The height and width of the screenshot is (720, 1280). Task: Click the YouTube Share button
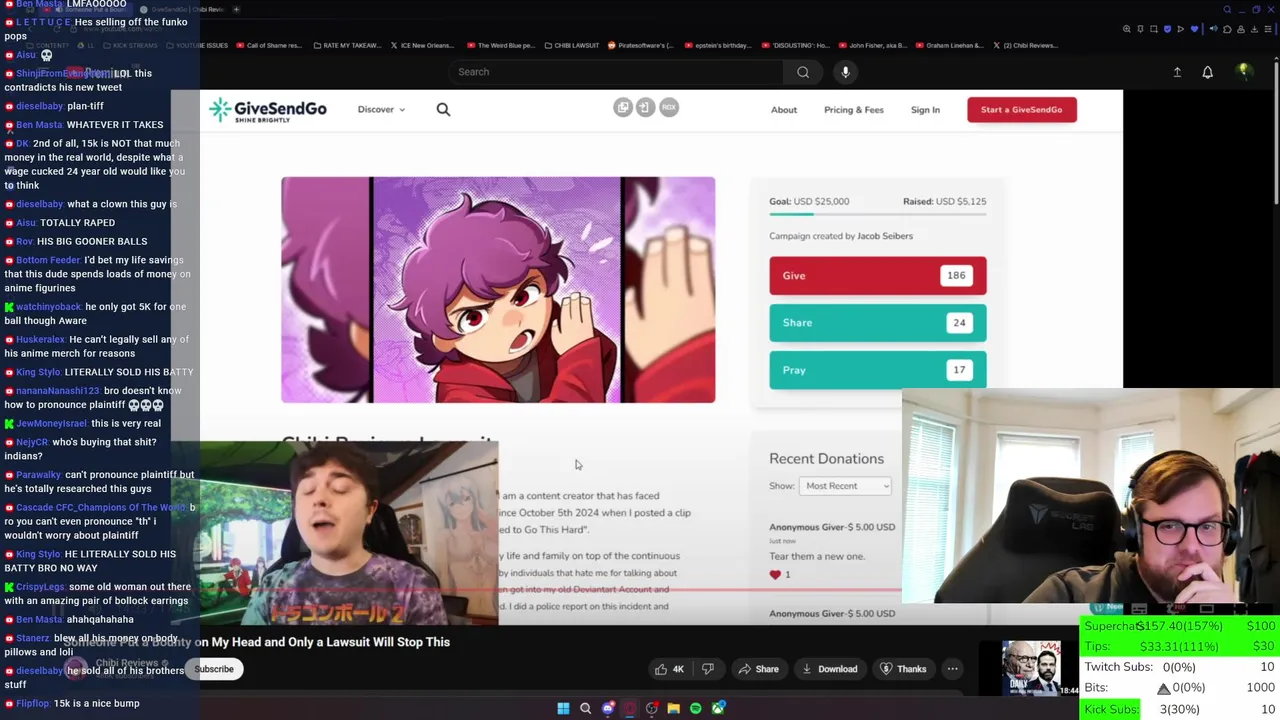[758, 669]
